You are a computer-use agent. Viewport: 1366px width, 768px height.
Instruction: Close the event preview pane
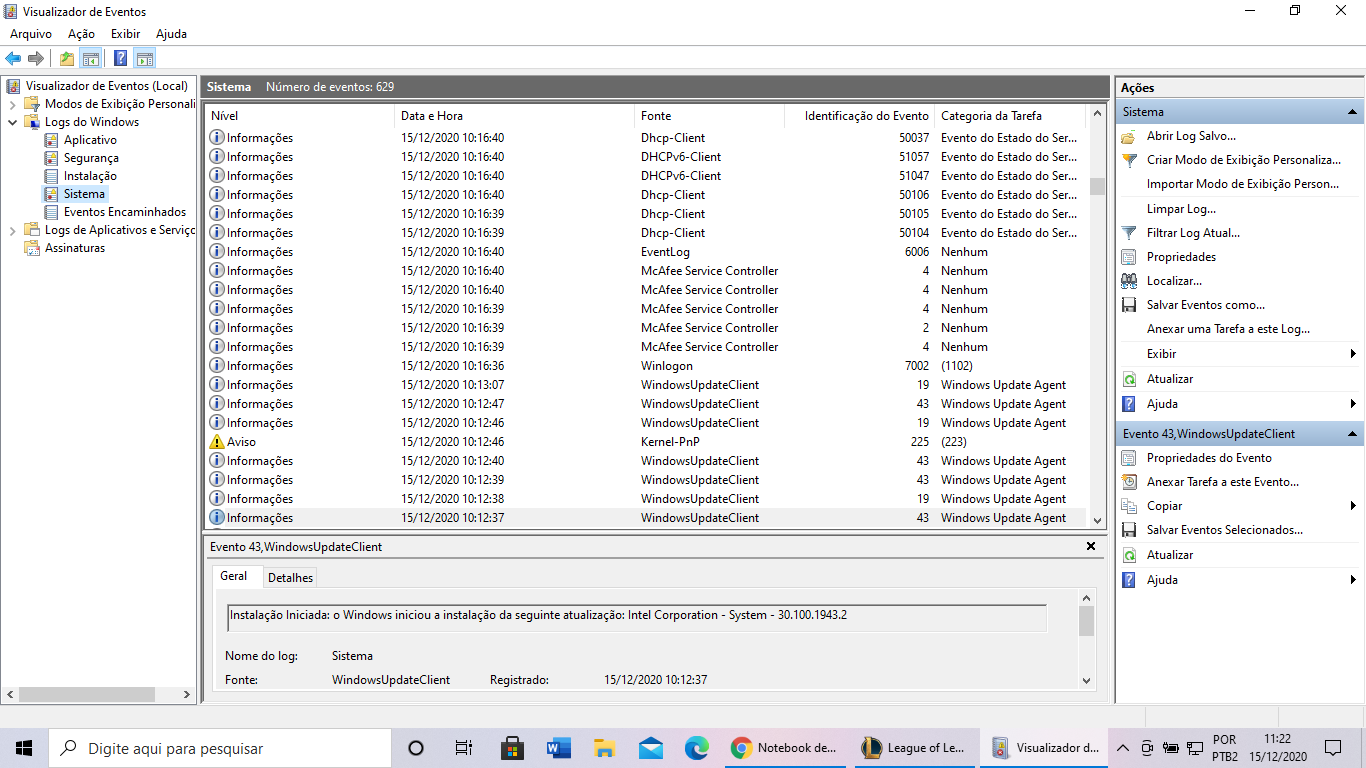tap(1091, 547)
